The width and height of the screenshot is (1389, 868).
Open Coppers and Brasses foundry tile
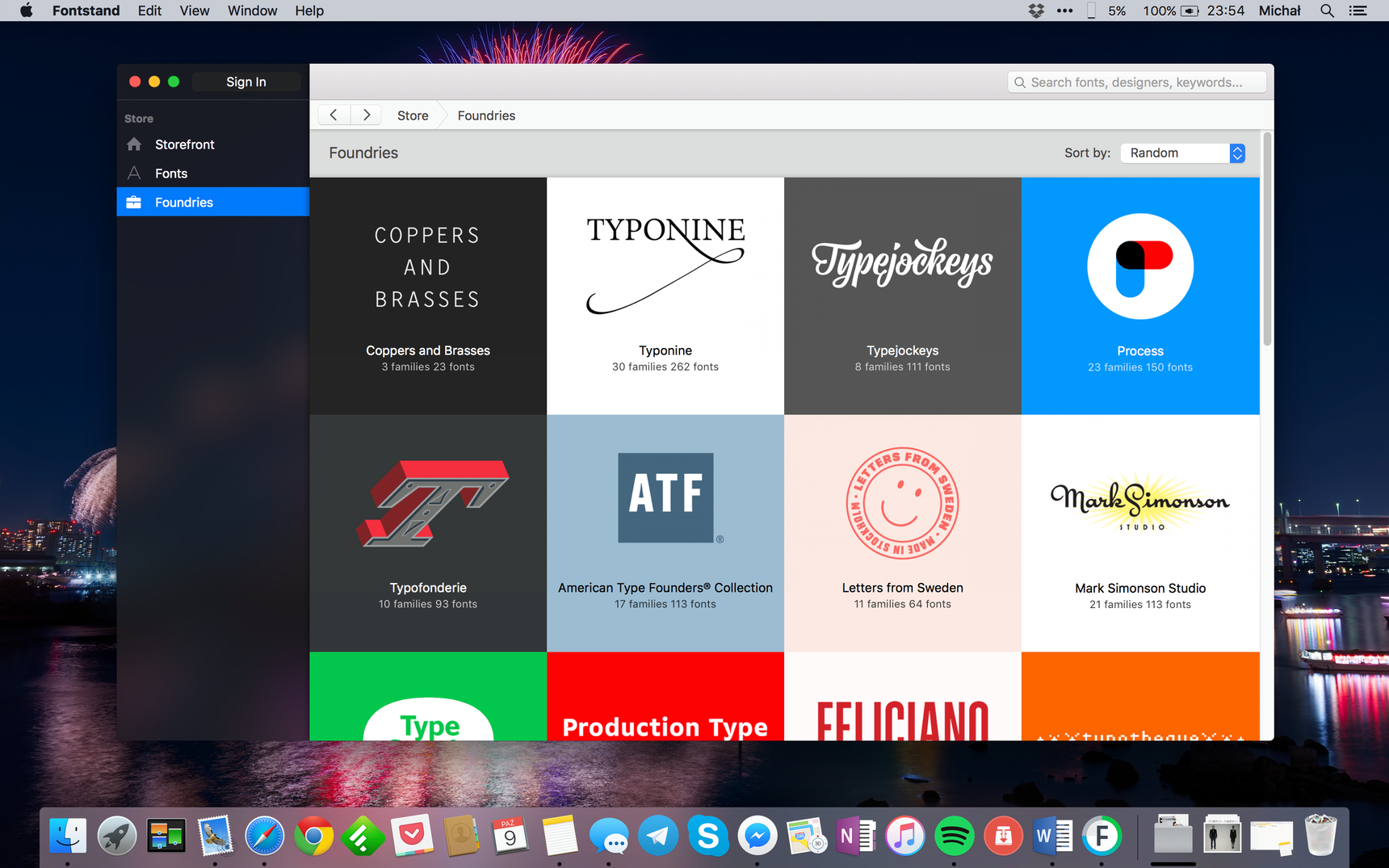[x=428, y=296]
